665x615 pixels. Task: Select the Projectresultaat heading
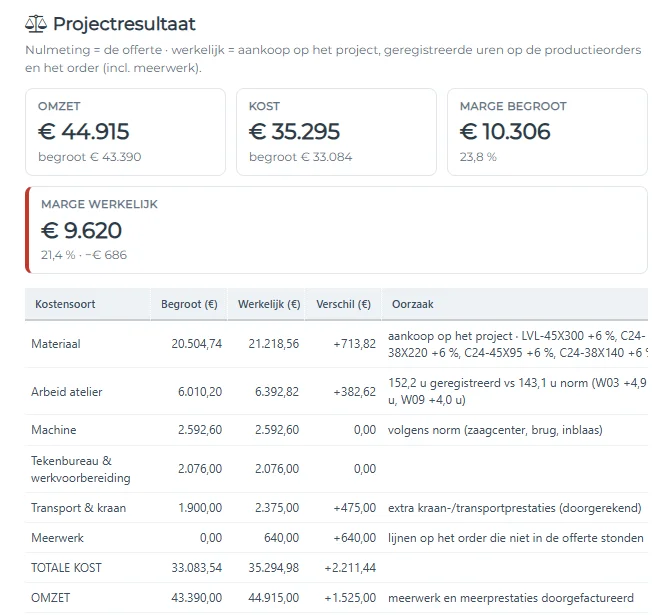[x=124, y=24]
